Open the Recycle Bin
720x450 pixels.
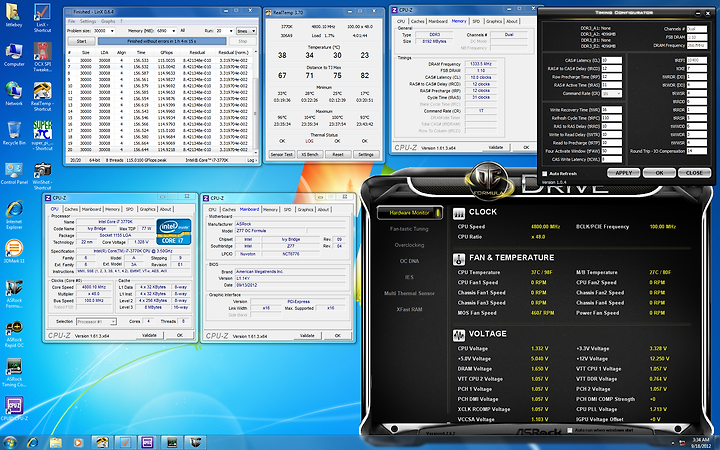tap(14, 134)
